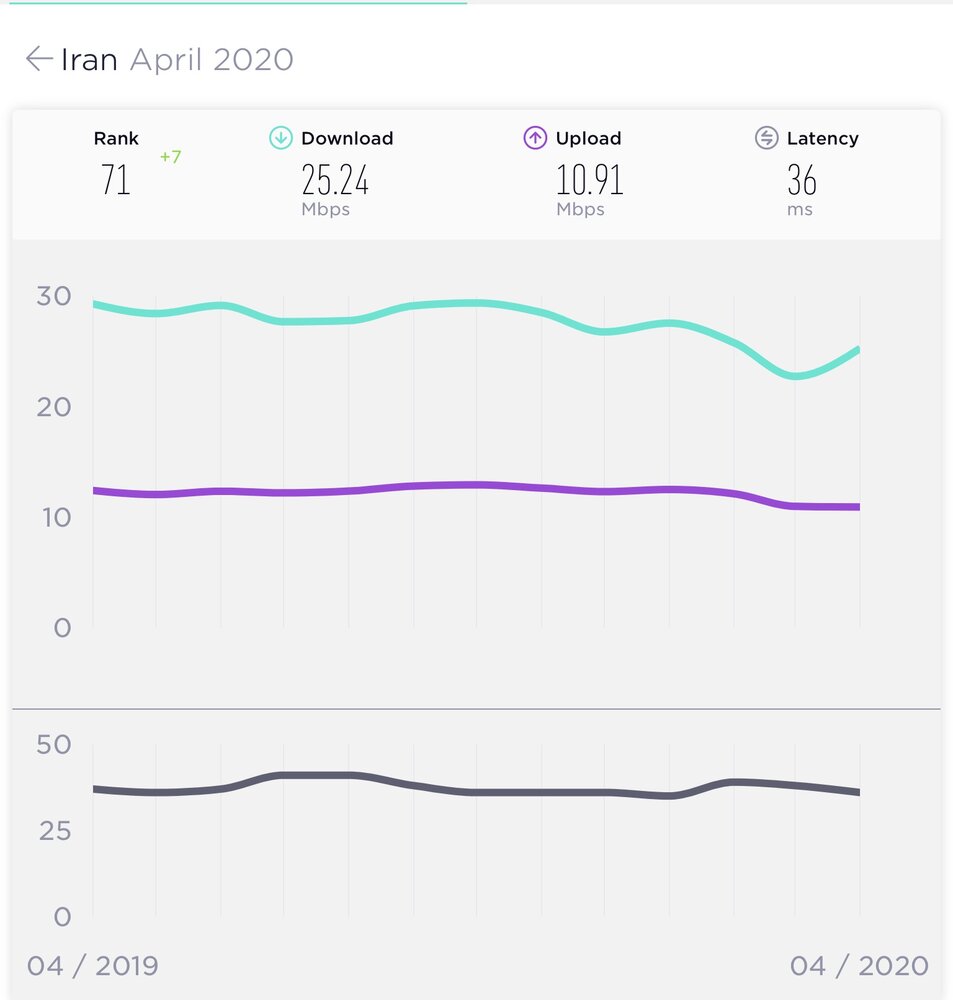Image resolution: width=953 pixels, height=1000 pixels.
Task: Open the Upload label
Action: (588, 138)
